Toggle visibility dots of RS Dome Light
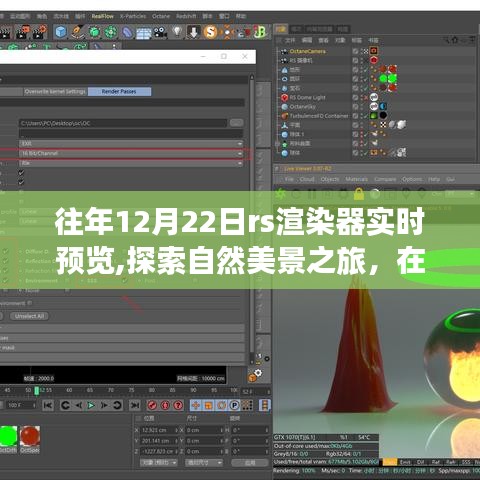480x480 pixels. pos(362,97)
